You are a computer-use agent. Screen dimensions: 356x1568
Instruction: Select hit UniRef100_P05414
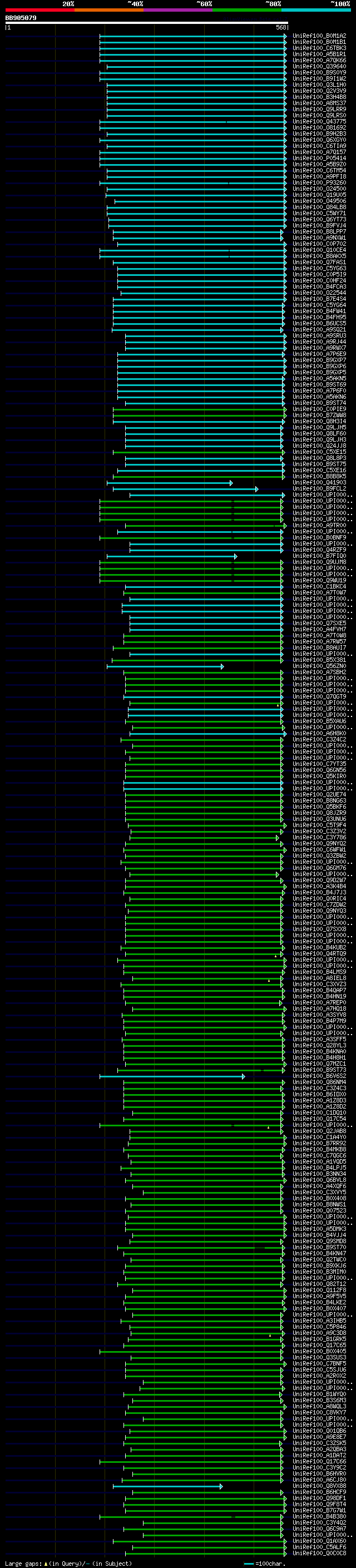point(319,159)
